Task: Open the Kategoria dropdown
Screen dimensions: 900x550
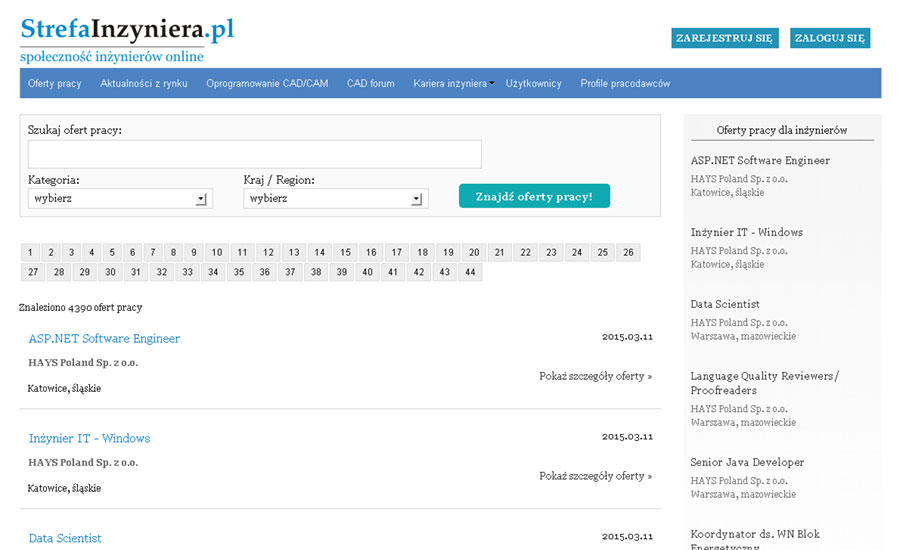Action: (x=120, y=199)
